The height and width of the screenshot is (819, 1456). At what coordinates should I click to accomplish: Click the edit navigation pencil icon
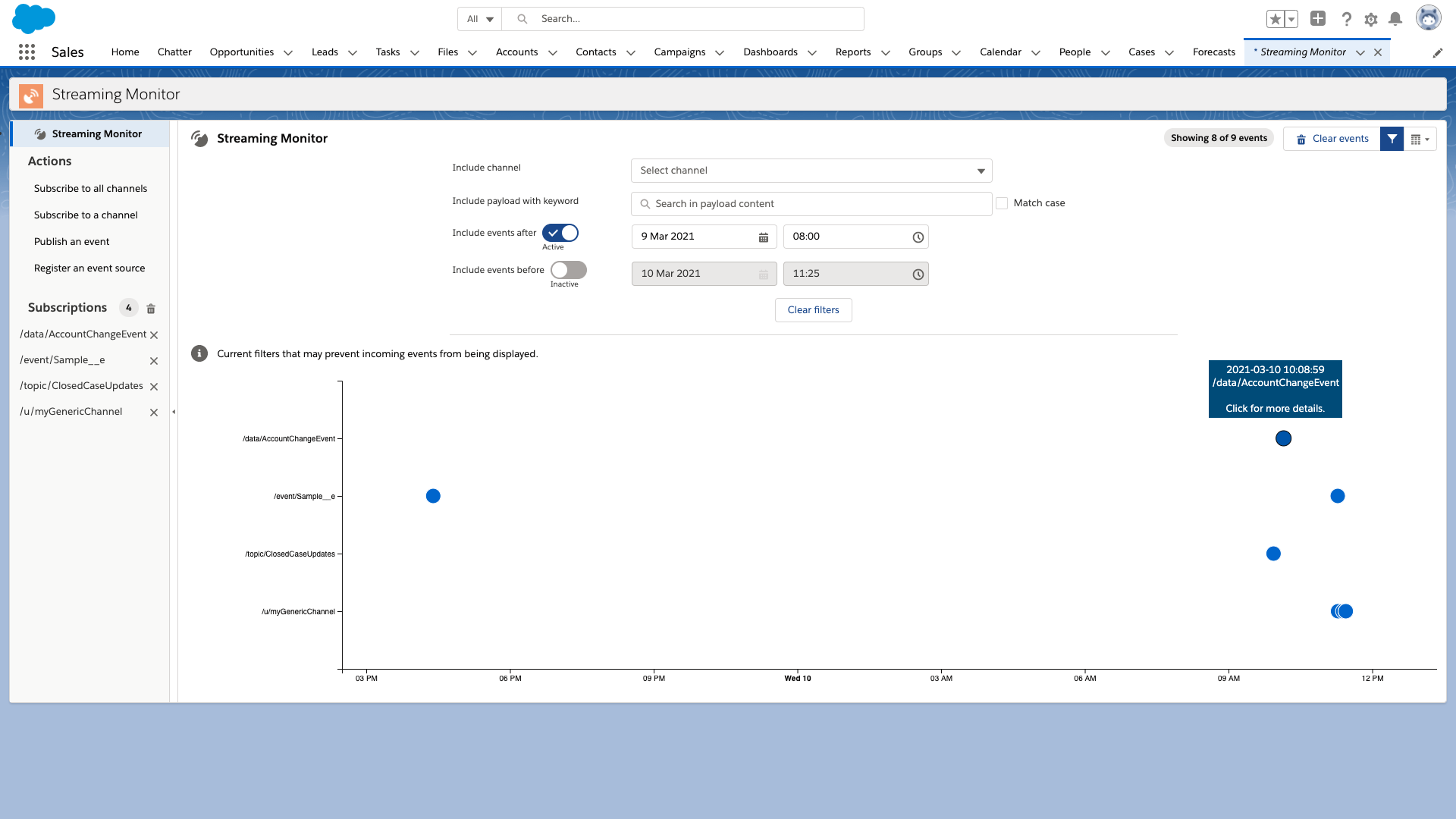click(1437, 52)
